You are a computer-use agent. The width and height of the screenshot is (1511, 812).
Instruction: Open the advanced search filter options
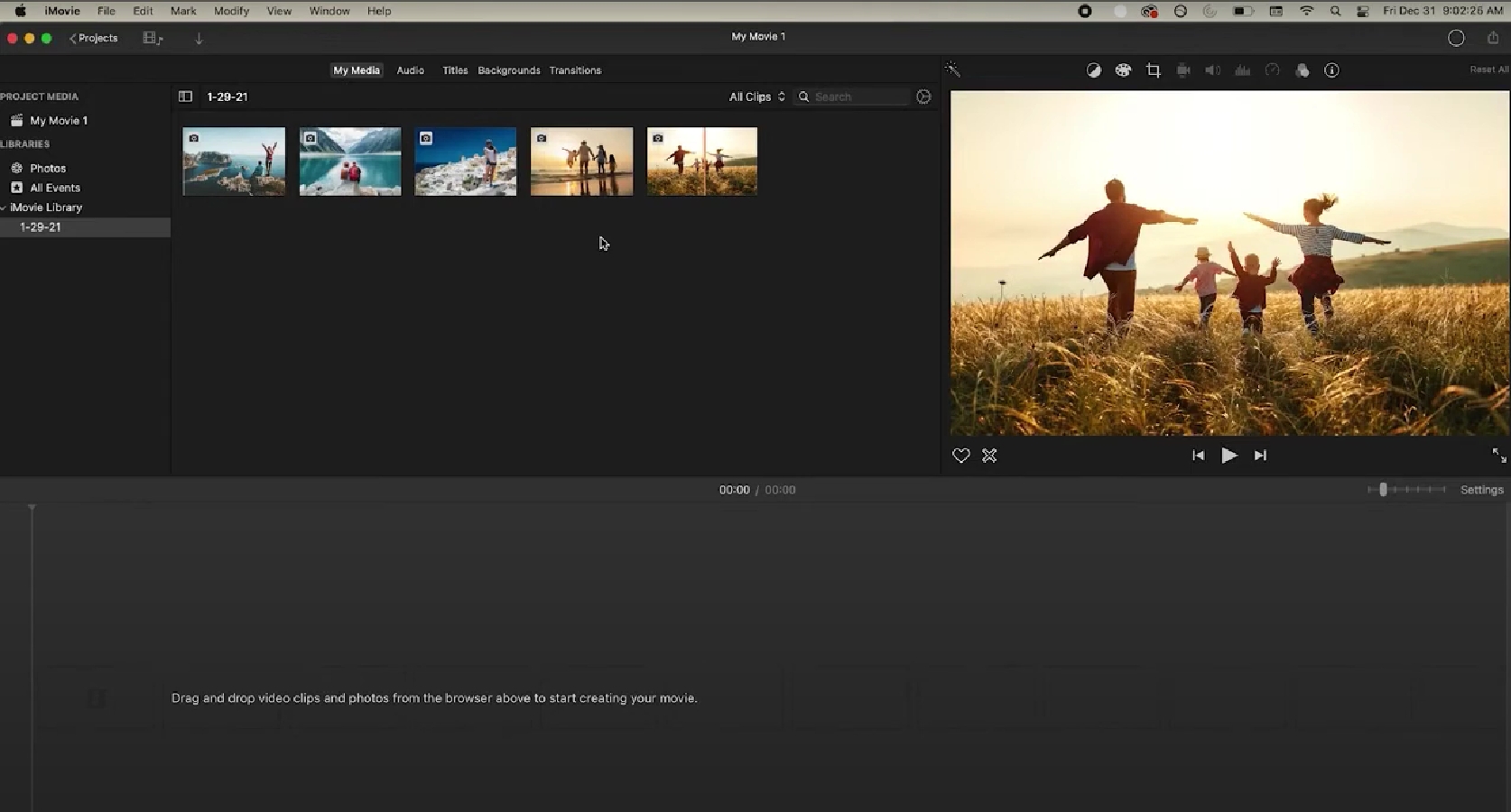(923, 97)
